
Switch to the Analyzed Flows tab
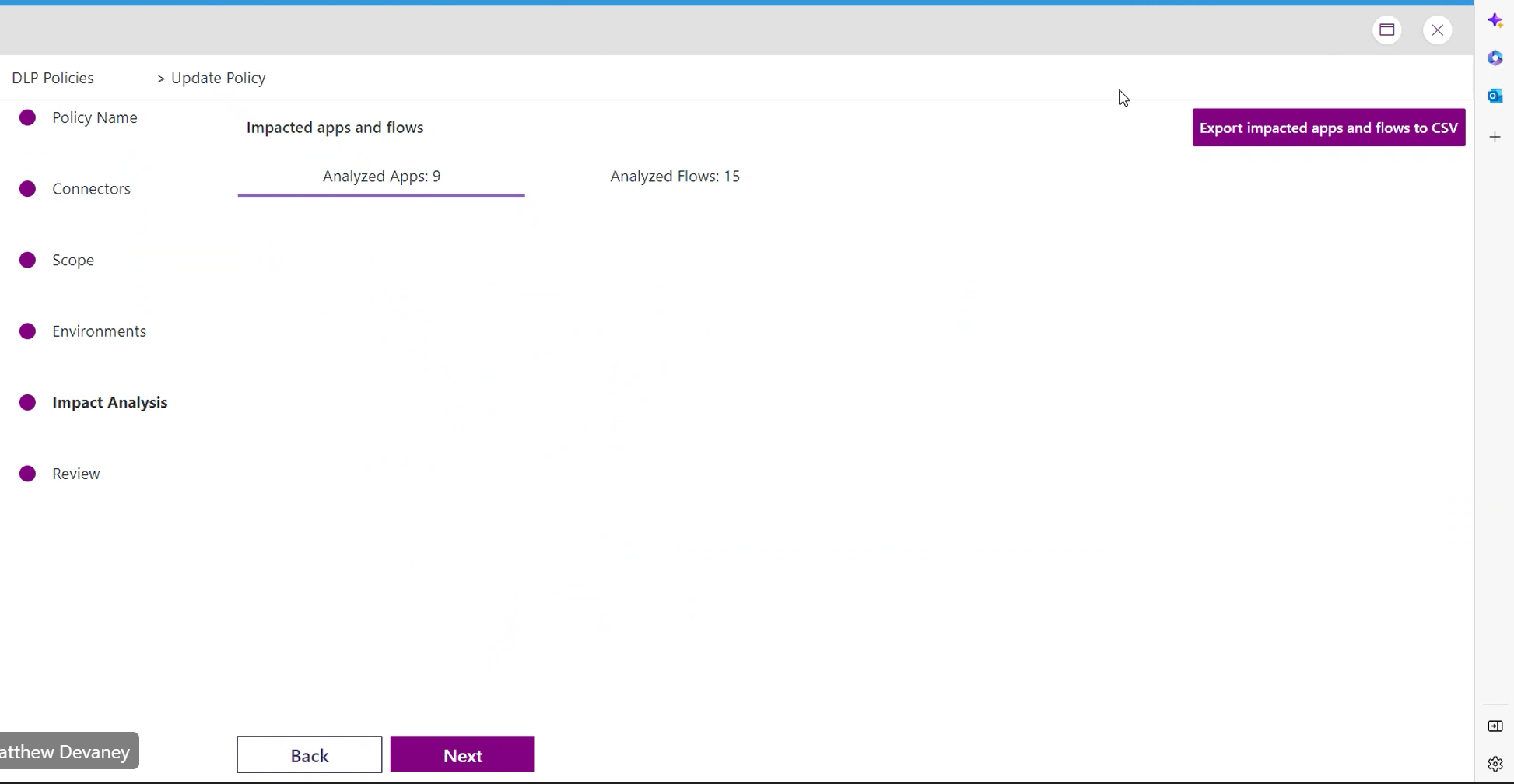(675, 176)
